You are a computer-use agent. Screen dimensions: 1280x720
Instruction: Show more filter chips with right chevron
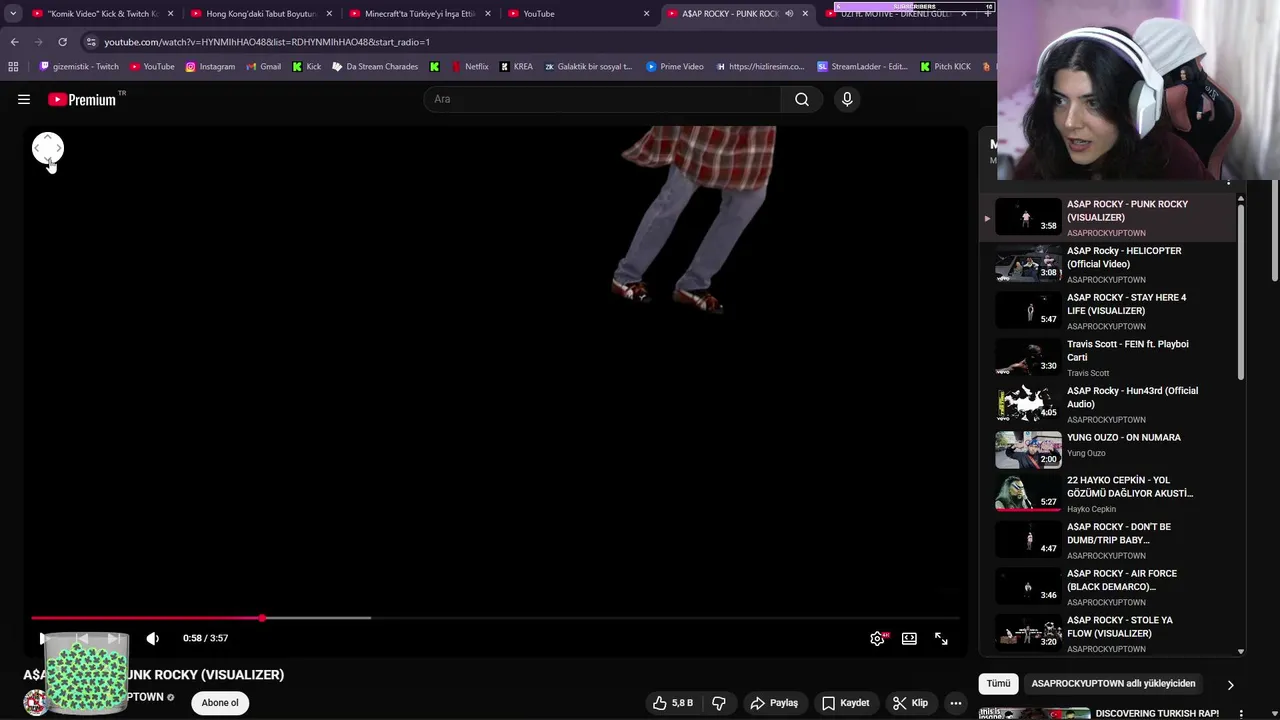[x=1230, y=684]
